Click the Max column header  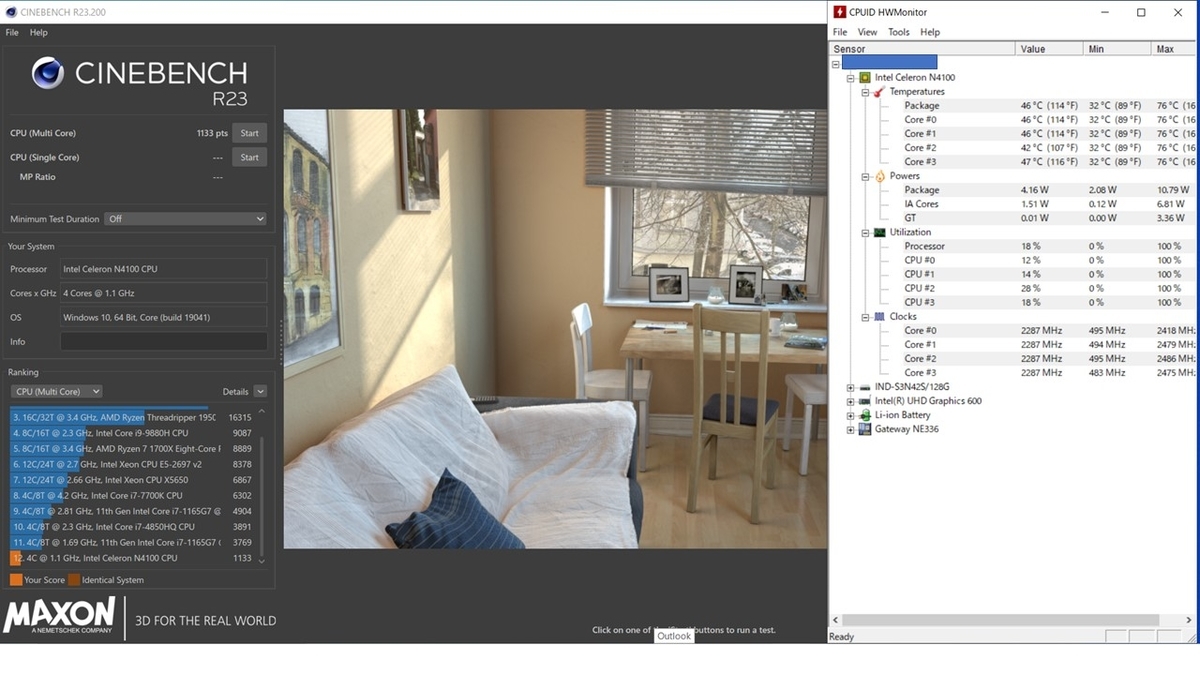click(x=1173, y=49)
